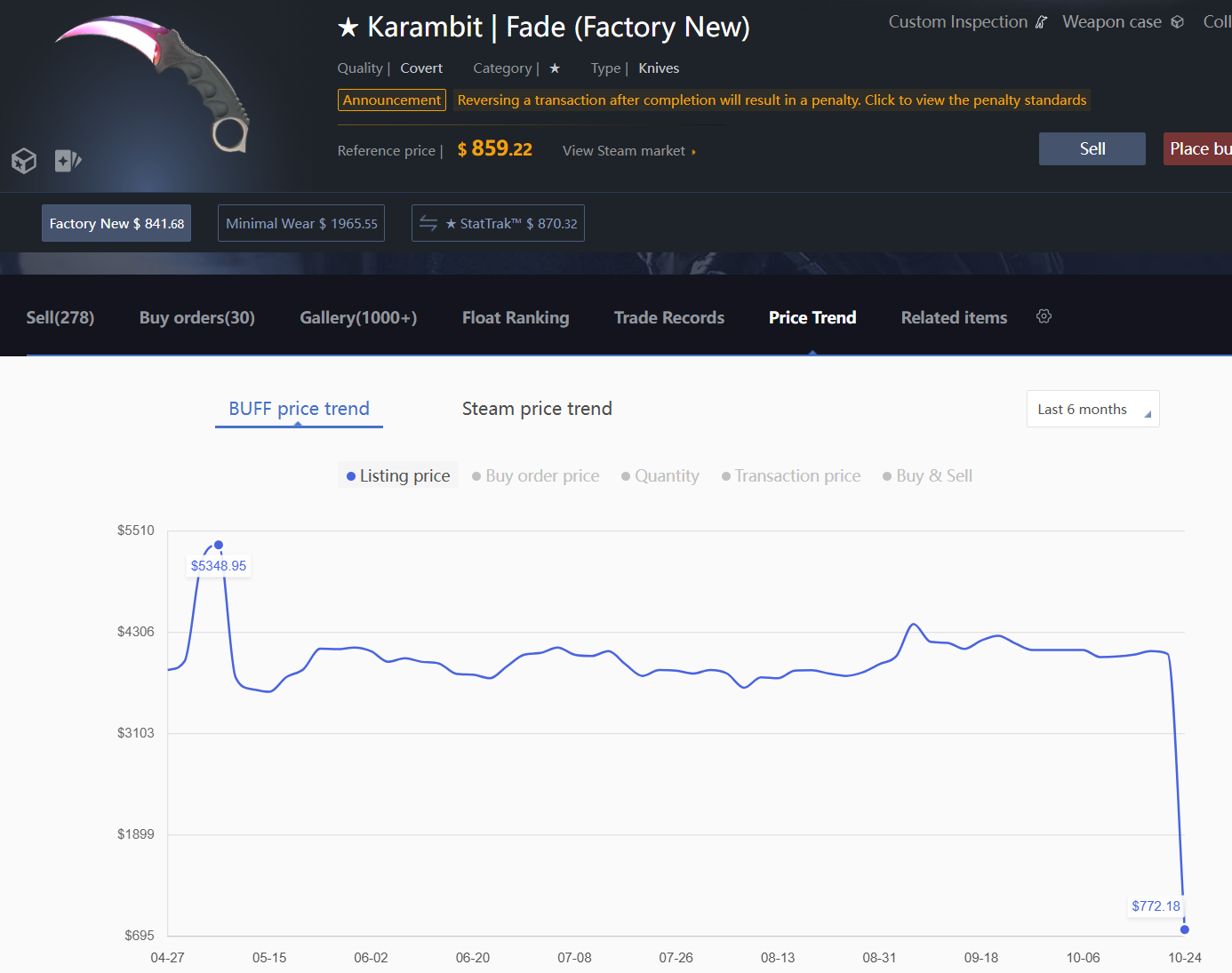Toggle the Buy order price series

point(535,475)
